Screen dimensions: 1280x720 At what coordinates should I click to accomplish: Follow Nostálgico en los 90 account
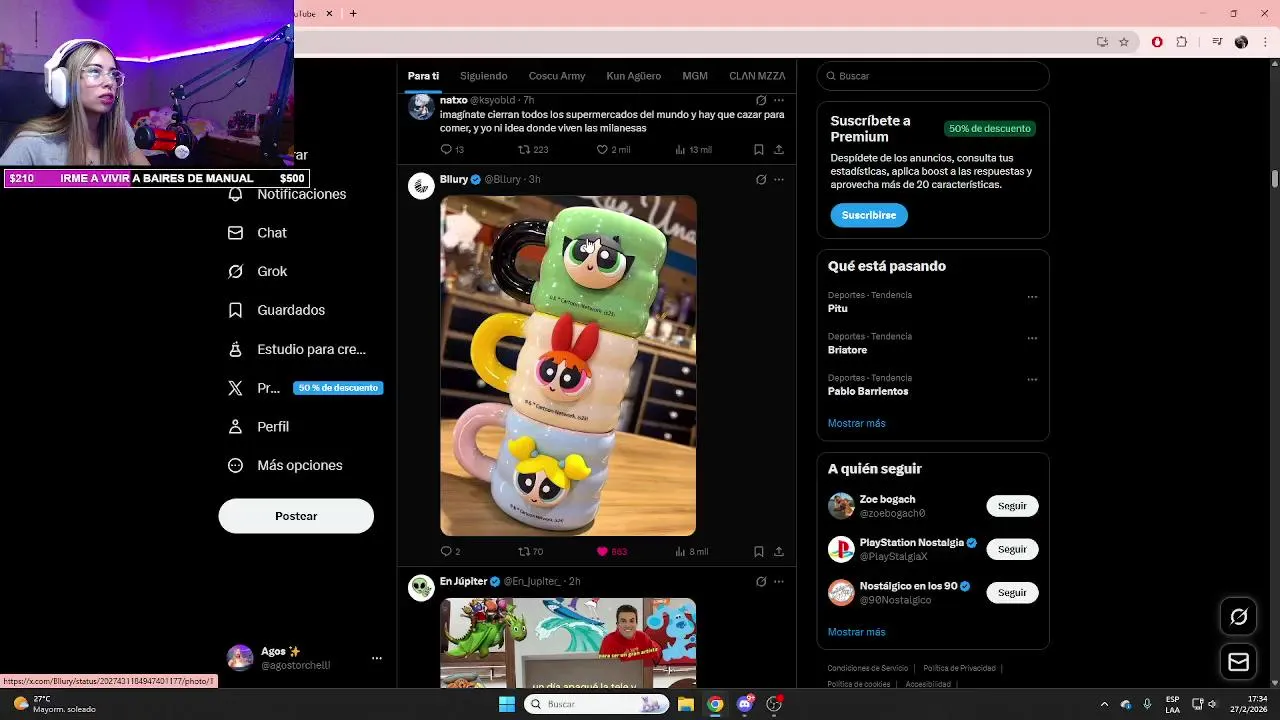point(1012,592)
